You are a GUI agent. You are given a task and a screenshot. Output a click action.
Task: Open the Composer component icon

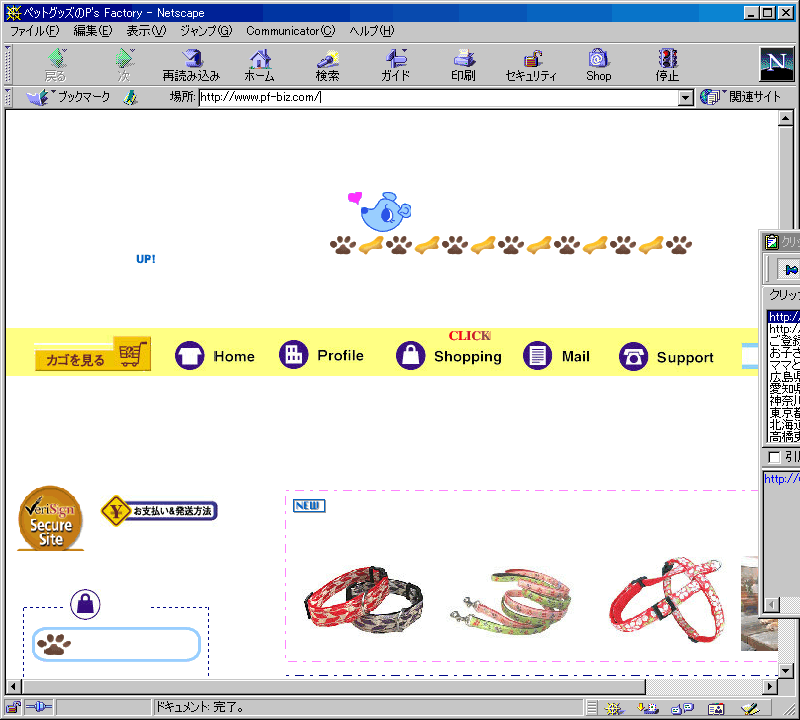[x=750, y=708]
